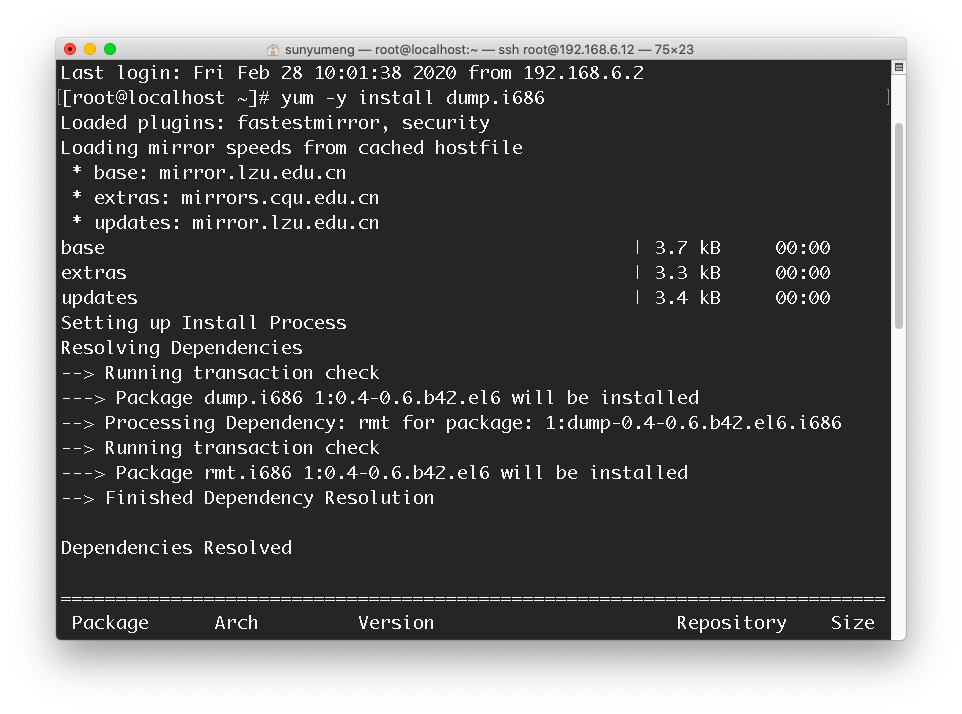
Task: Click the 'Size' column header
Action: (853, 623)
